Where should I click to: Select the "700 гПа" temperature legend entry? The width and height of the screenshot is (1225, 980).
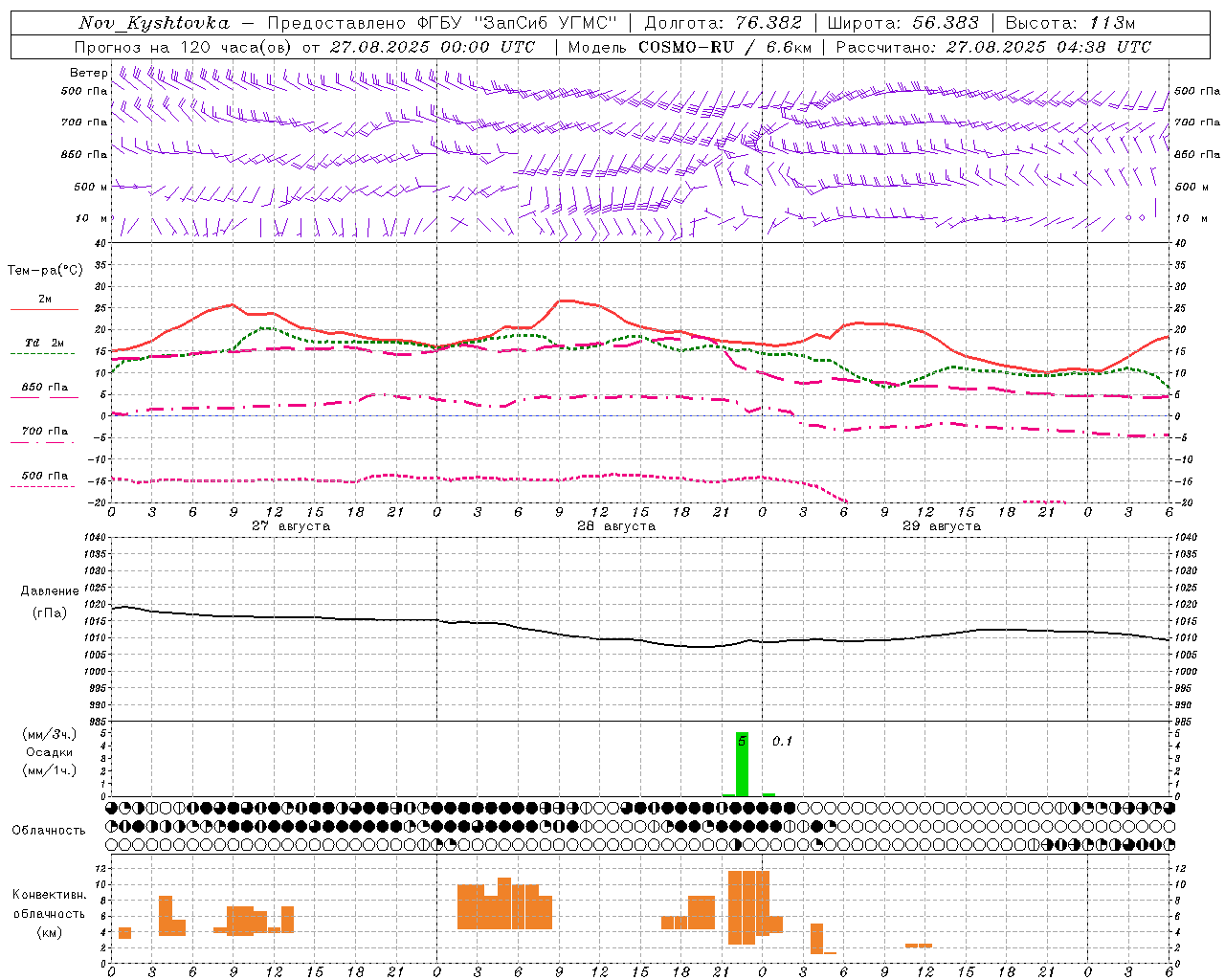pyautogui.click(x=45, y=432)
